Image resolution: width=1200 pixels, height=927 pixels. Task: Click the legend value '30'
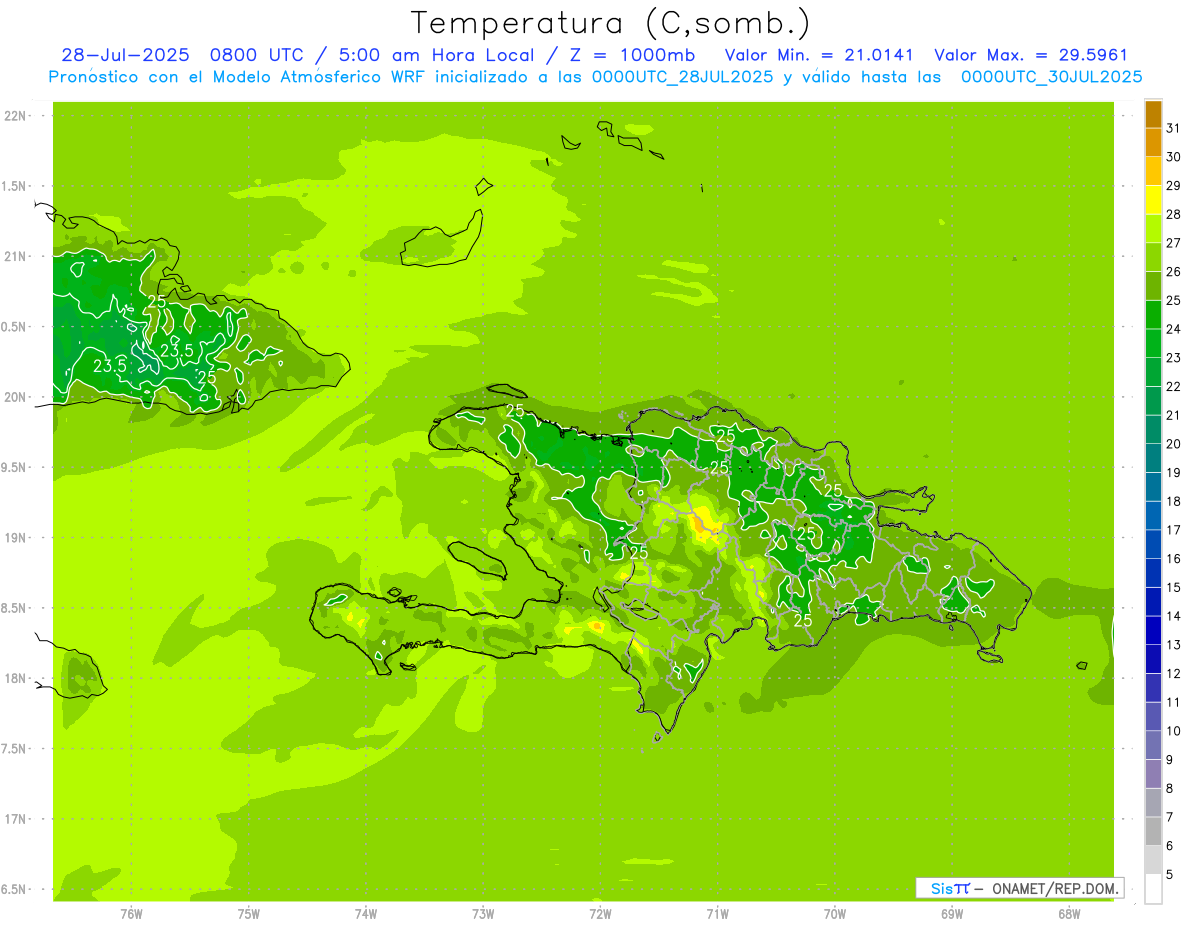coord(1174,157)
